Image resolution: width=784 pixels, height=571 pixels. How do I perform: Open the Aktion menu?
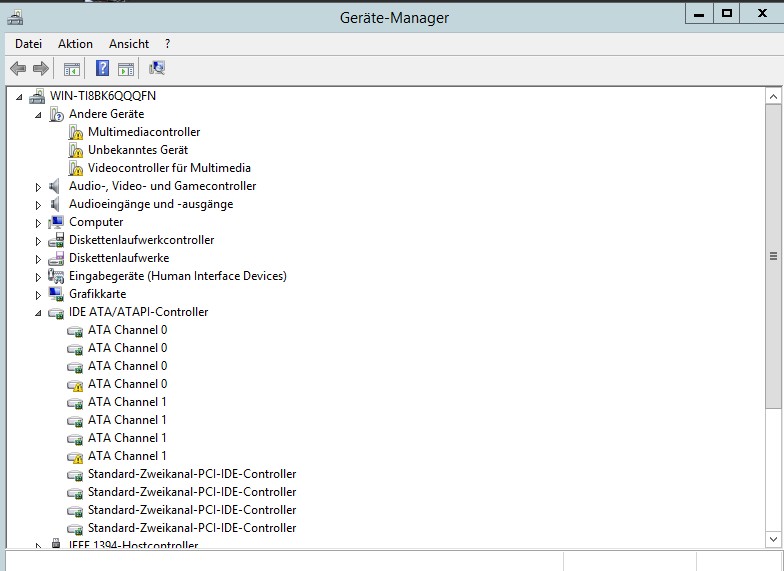75,44
